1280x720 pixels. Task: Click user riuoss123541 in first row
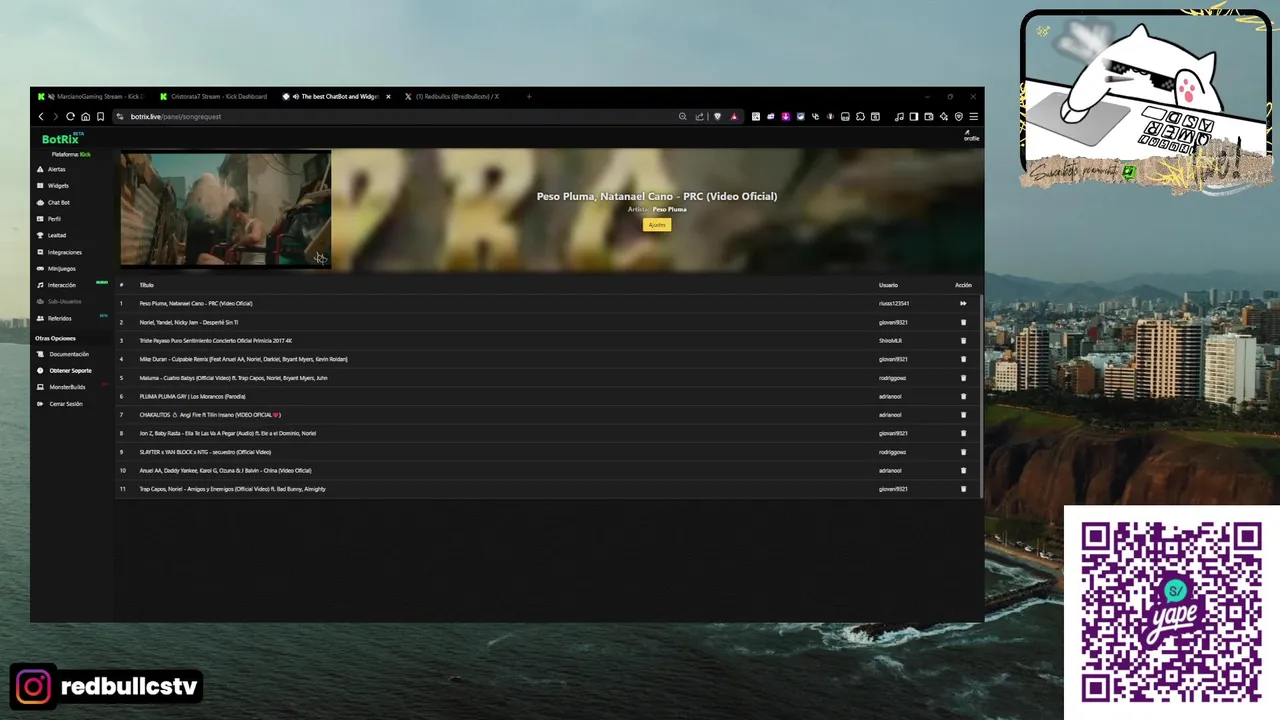click(x=894, y=303)
